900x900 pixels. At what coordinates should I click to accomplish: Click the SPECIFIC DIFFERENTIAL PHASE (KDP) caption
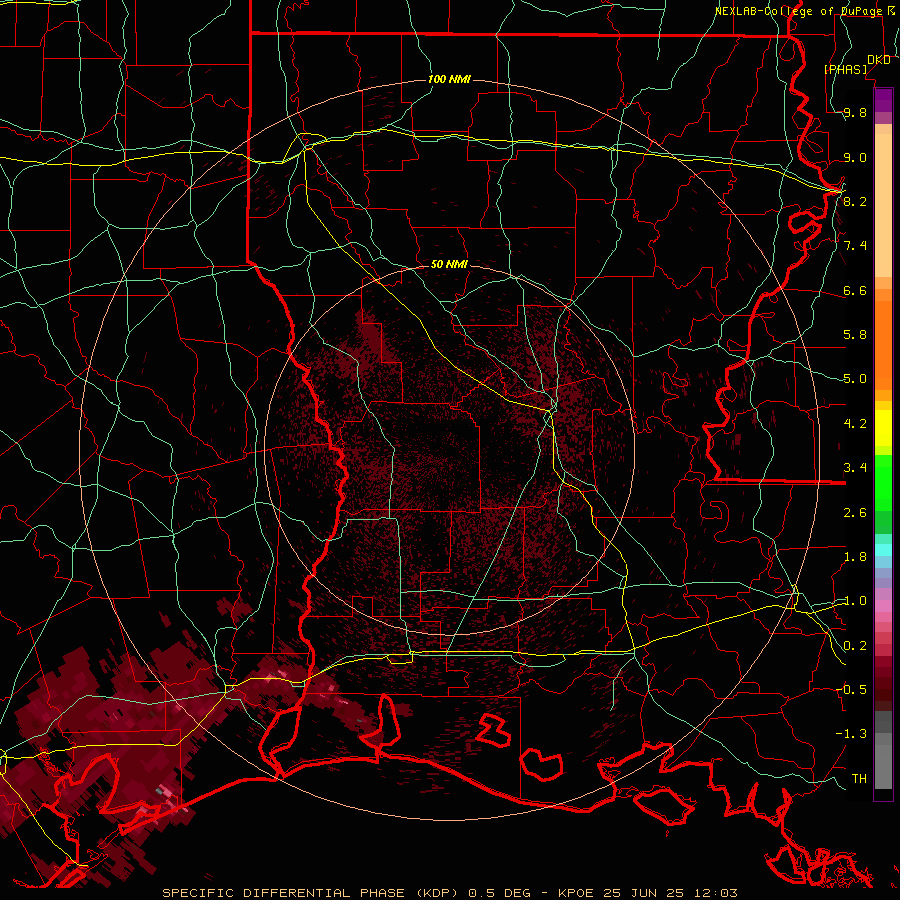[312, 893]
